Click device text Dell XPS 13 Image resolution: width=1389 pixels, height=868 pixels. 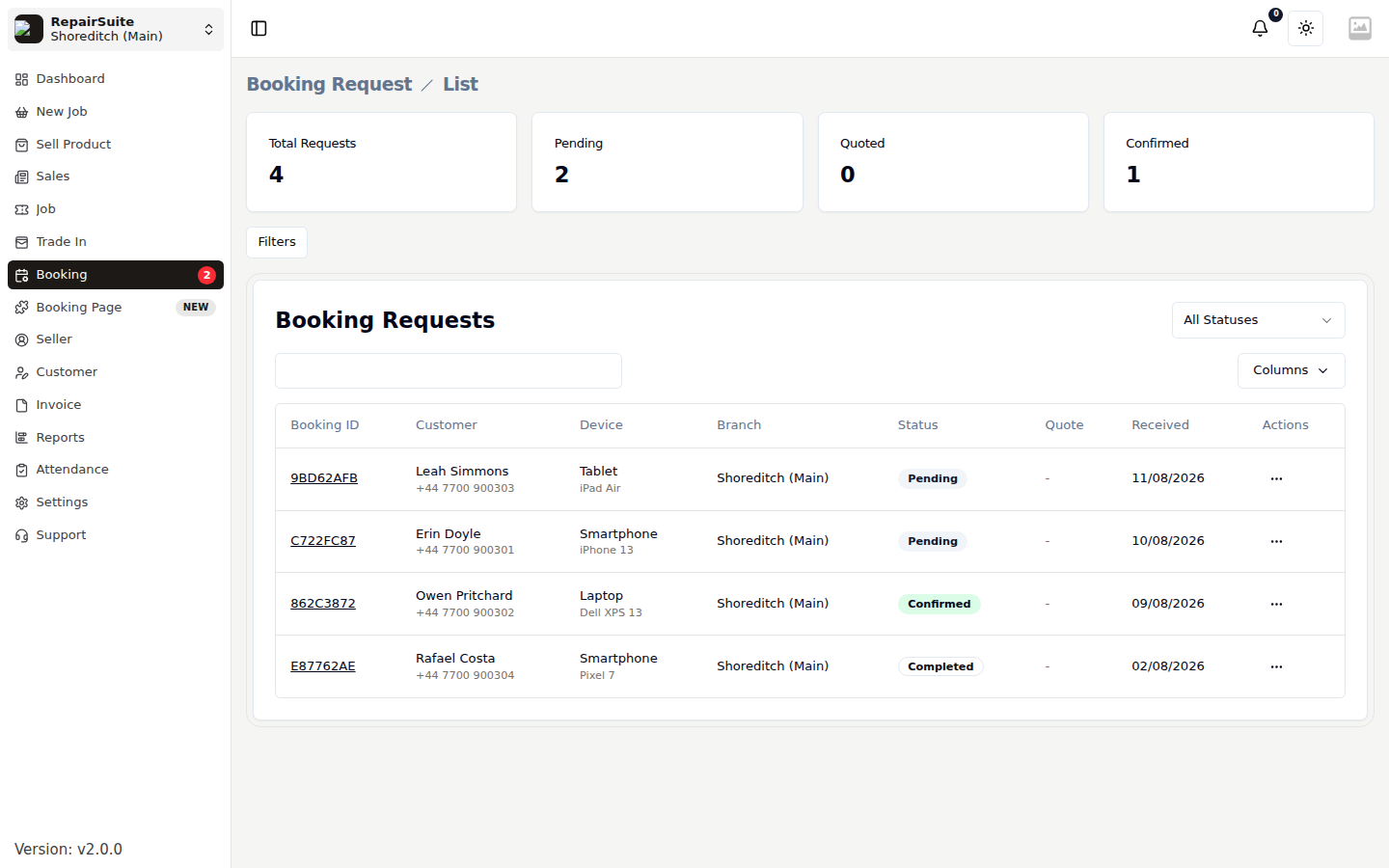pyautogui.click(x=611, y=613)
